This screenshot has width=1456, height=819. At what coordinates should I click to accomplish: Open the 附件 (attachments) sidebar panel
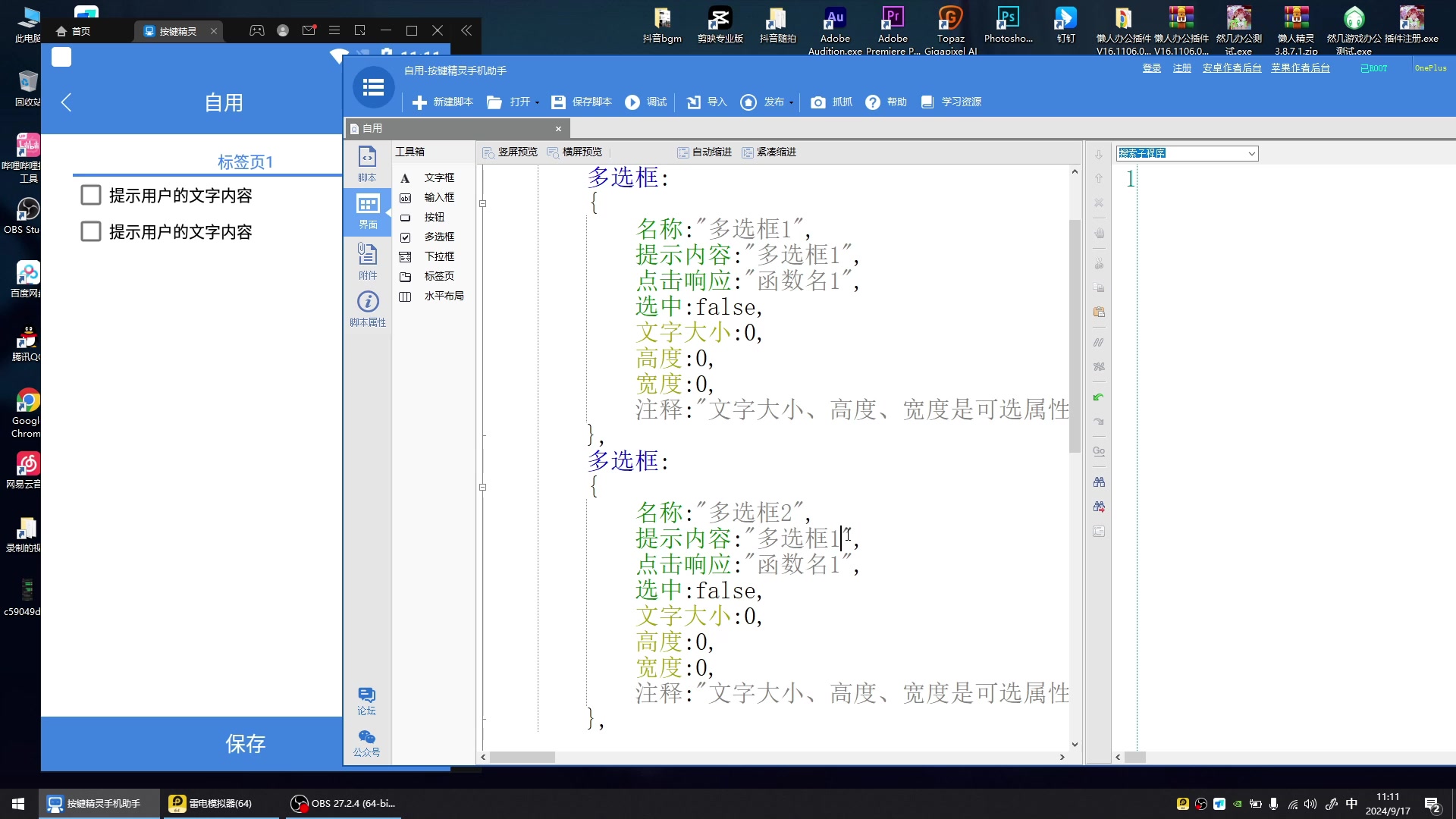(x=367, y=260)
